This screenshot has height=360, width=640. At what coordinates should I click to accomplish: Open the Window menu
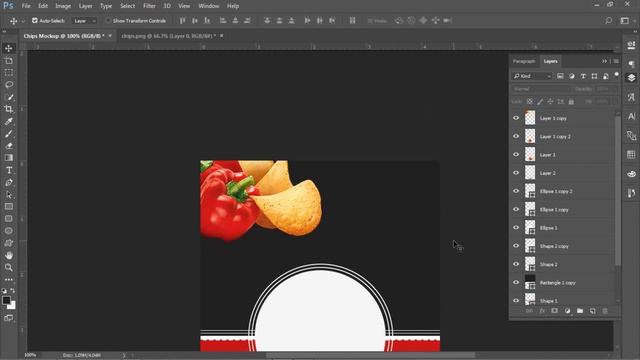pyautogui.click(x=209, y=6)
